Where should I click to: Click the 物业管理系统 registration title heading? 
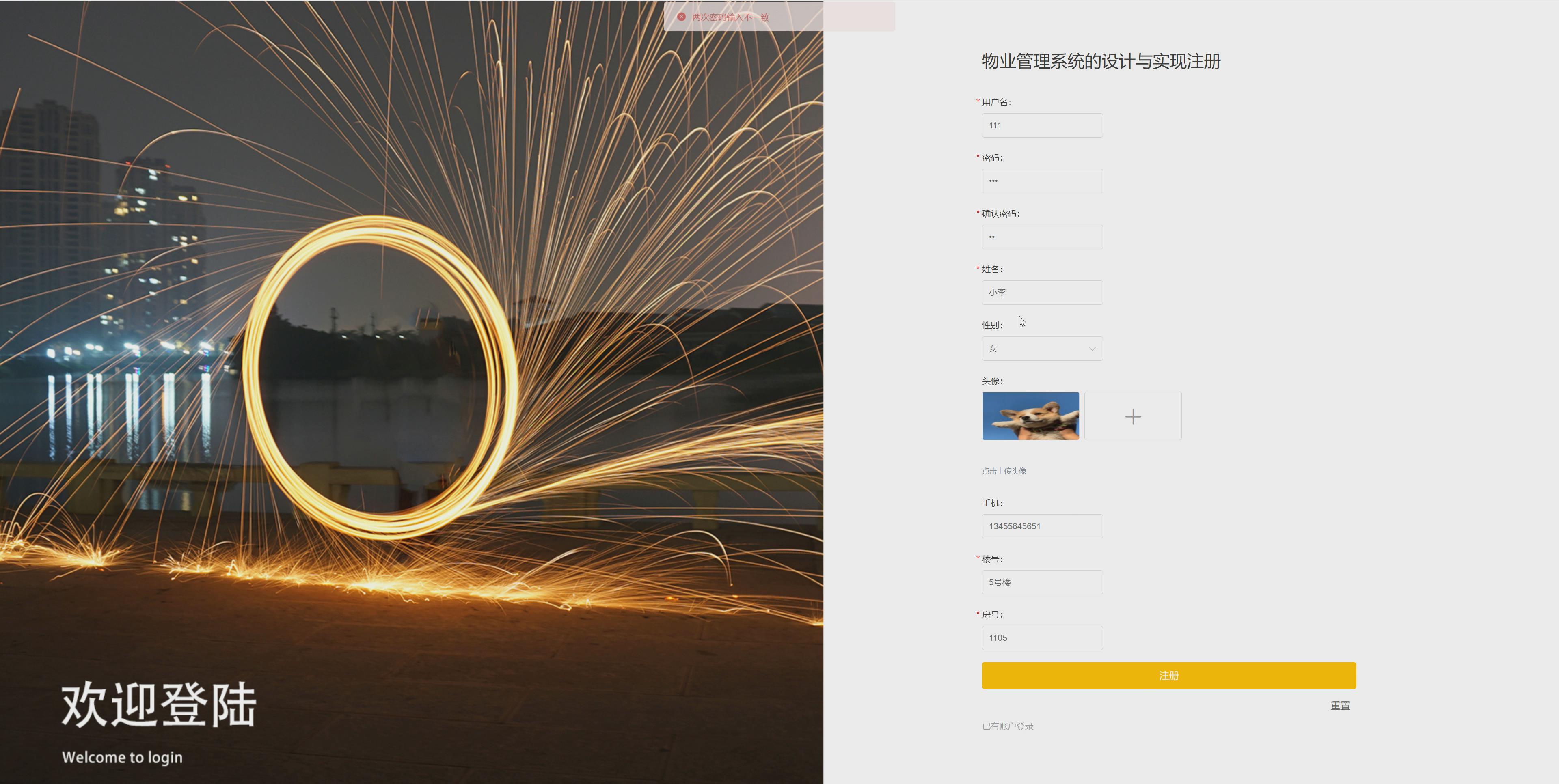click(1101, 61)
